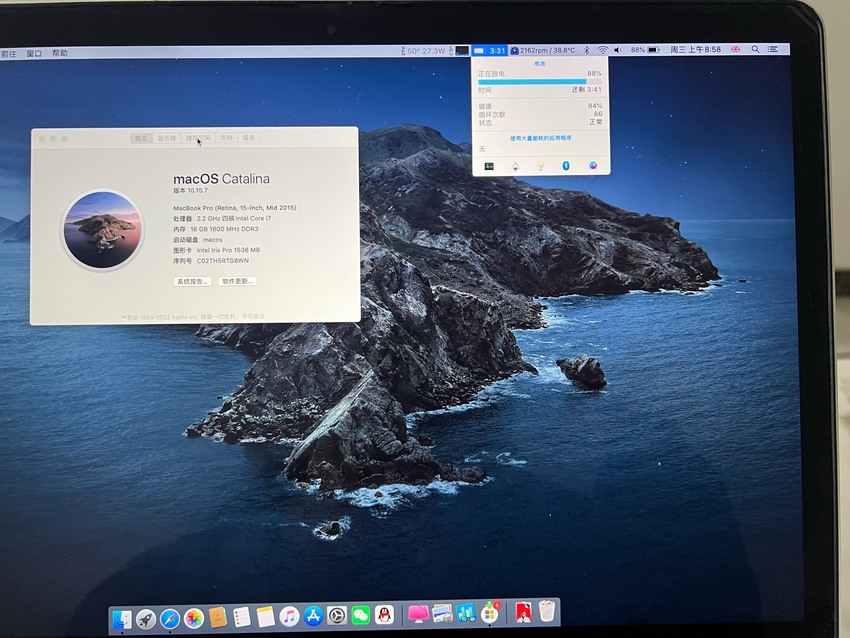Switch to the 显示器 tab
The image size is (850, 638).
[x=166, y=138]
